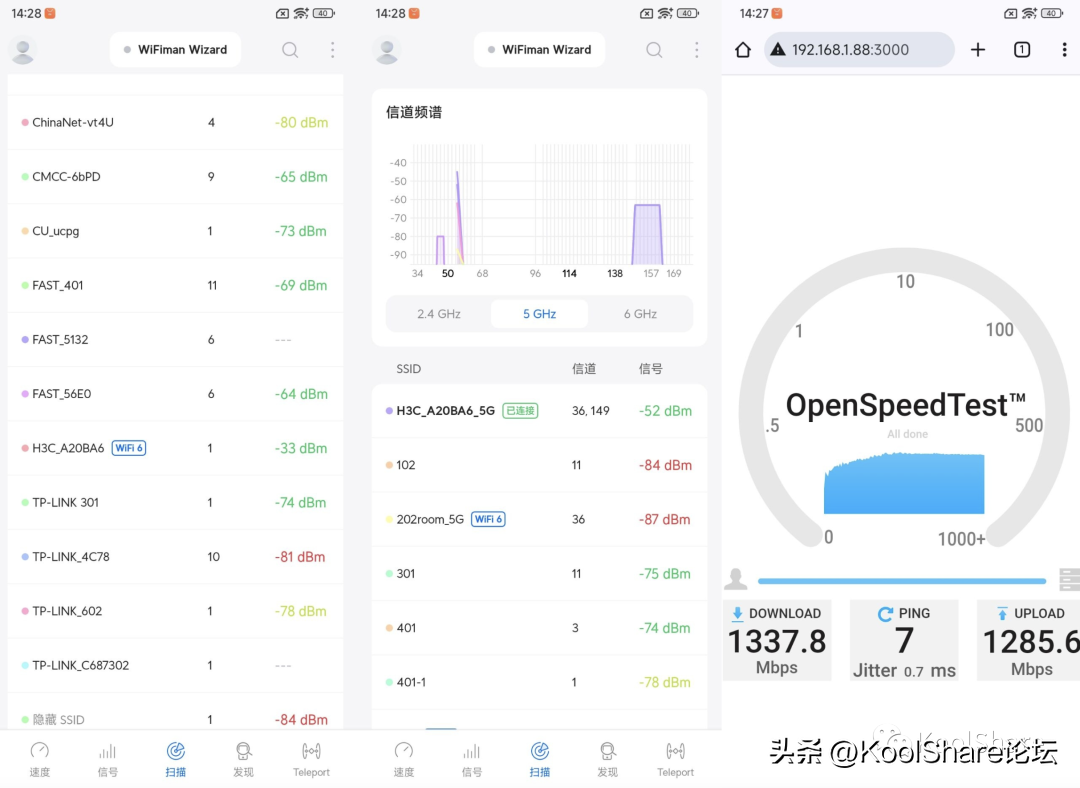This screenshot has width=1080, height=788.
Task: Tap WiFi 6 badge beside H3C_A20BA6
Action: coord(129,448)
